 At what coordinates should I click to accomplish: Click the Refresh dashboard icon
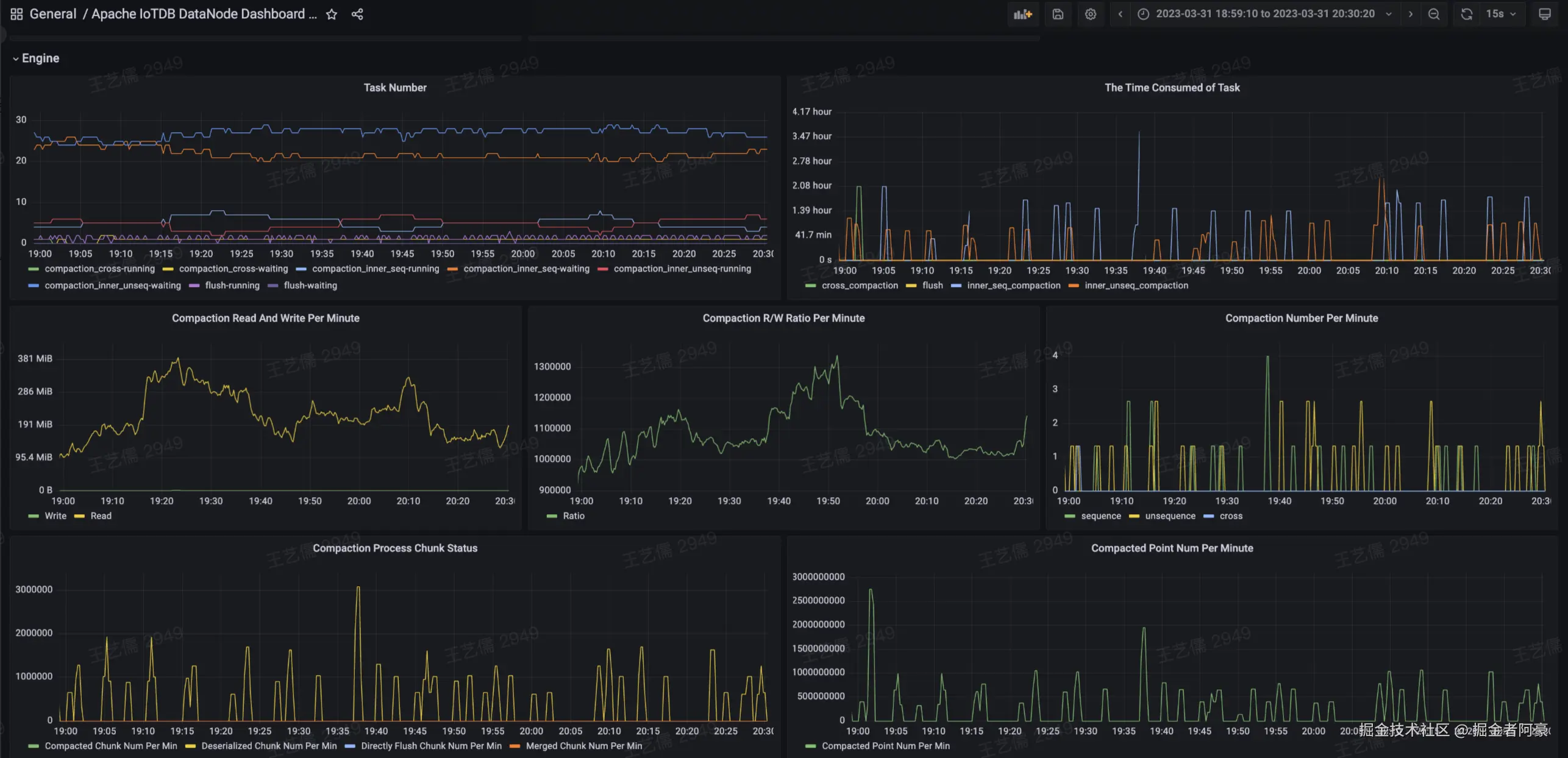pyautogui.click(x=1466, y=14)
